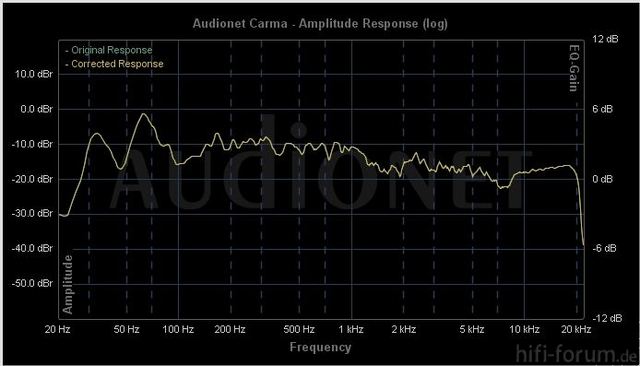Click the '100 Hz' frequency label
This screenshot has height=366, width=640.
click(178, 329)
